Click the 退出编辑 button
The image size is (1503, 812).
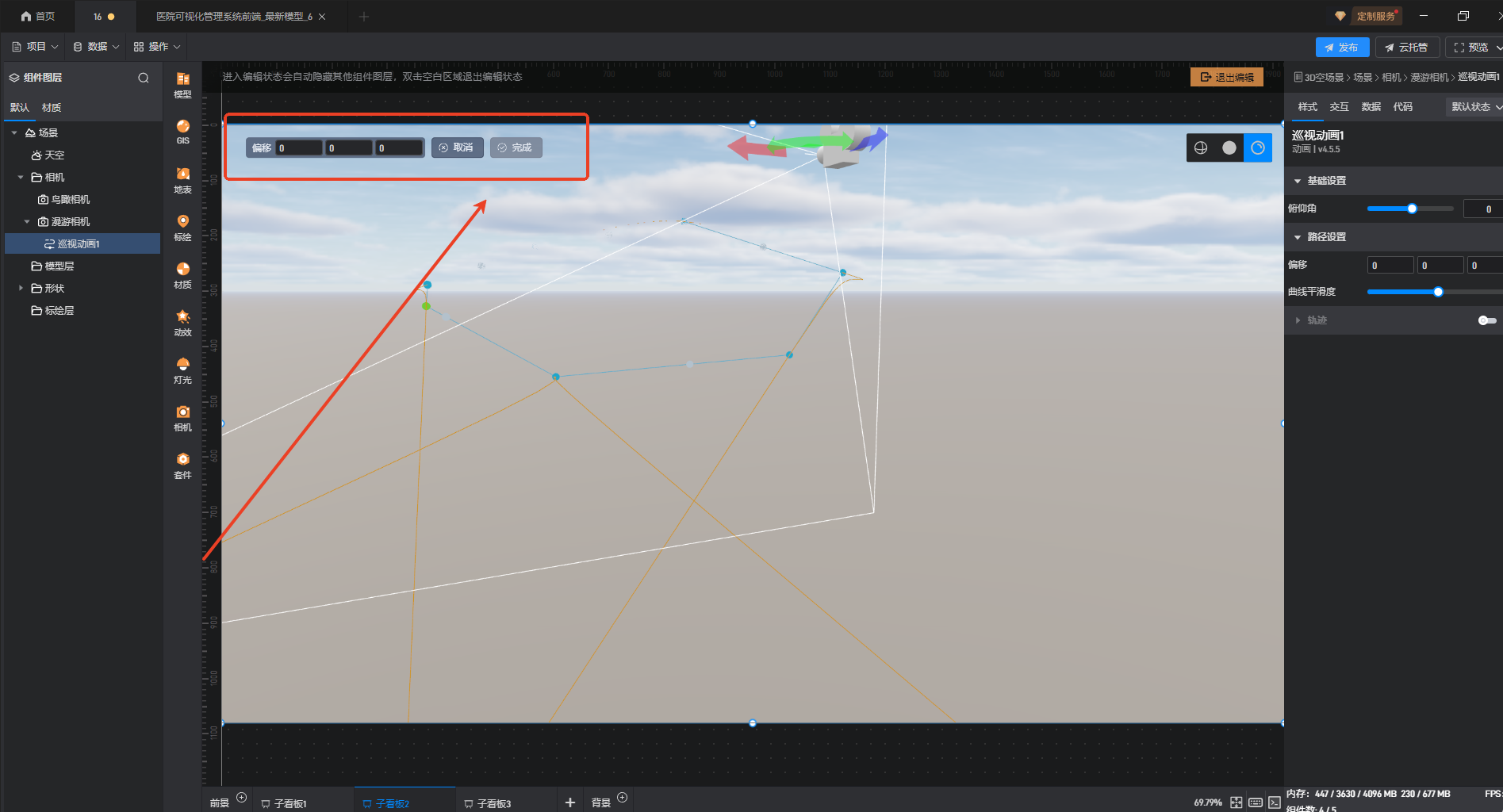click(x=1227, y=77)
